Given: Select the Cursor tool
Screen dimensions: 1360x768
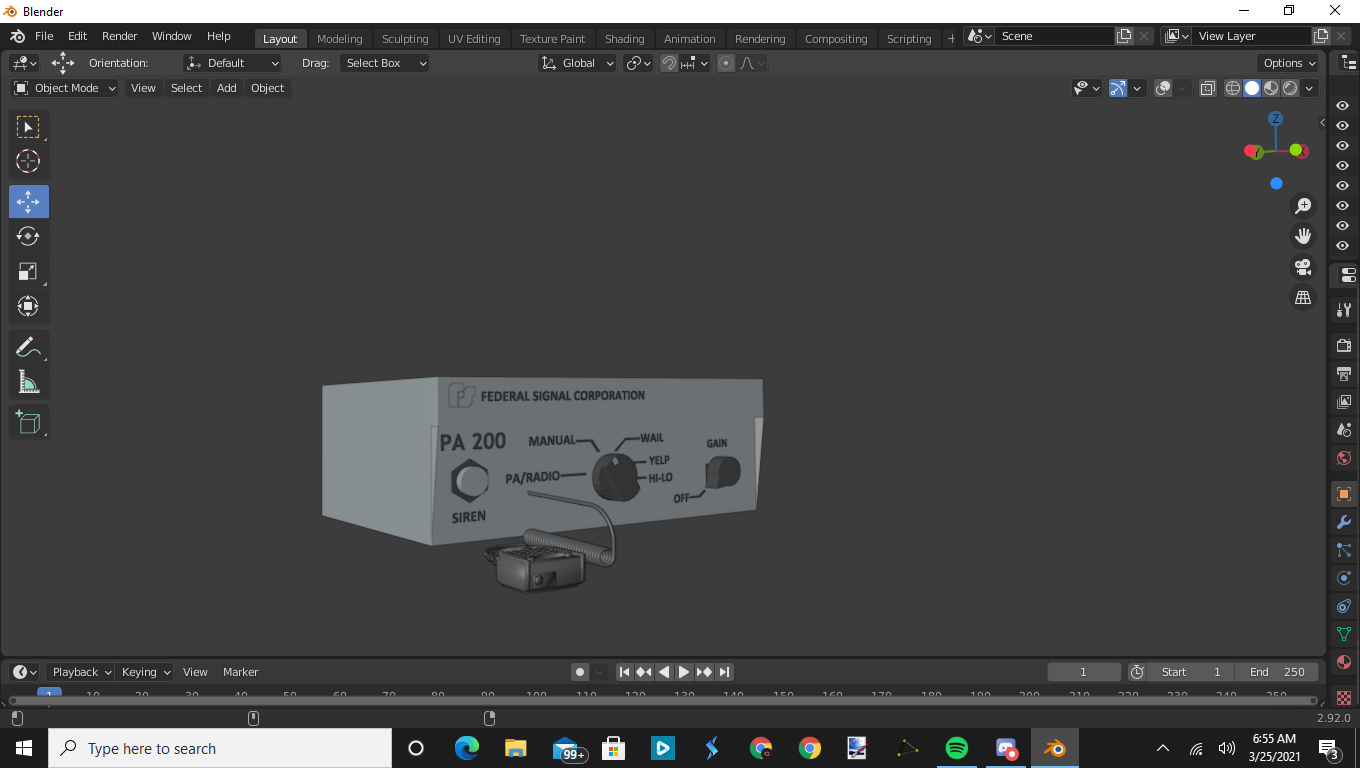Looking at the screenshot, I should pyautogui.click(x=28, y=161).
